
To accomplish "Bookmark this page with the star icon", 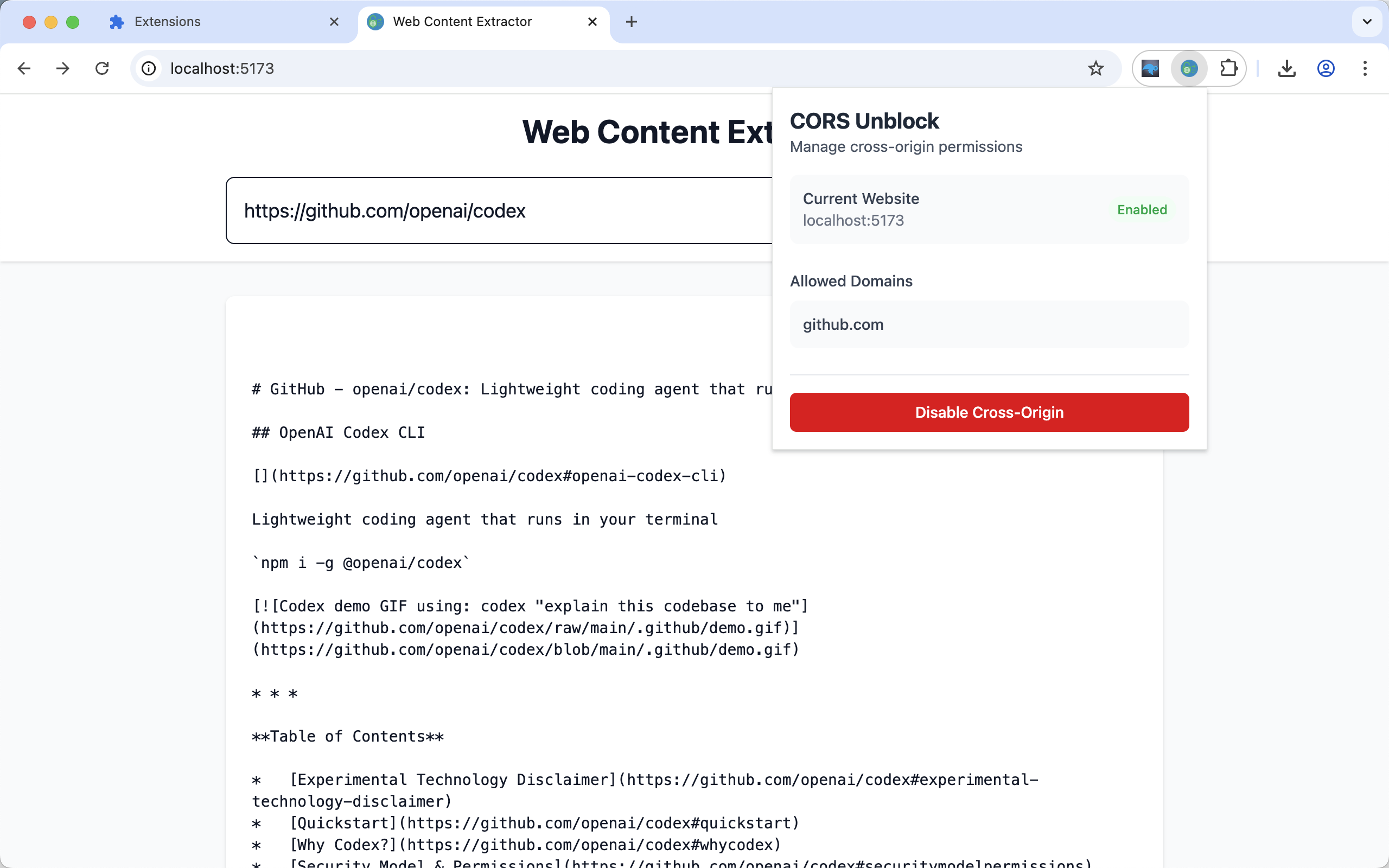I will point(1095,68).
